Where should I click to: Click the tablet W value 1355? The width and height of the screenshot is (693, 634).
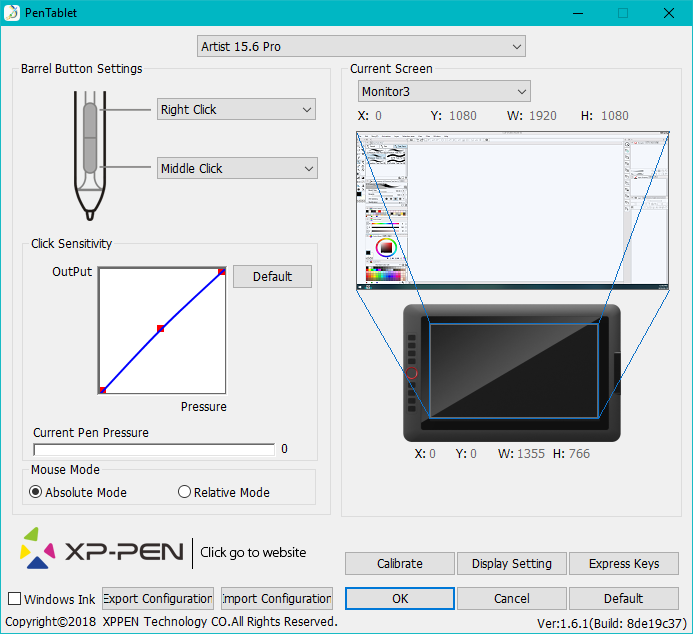click(531, 454)
